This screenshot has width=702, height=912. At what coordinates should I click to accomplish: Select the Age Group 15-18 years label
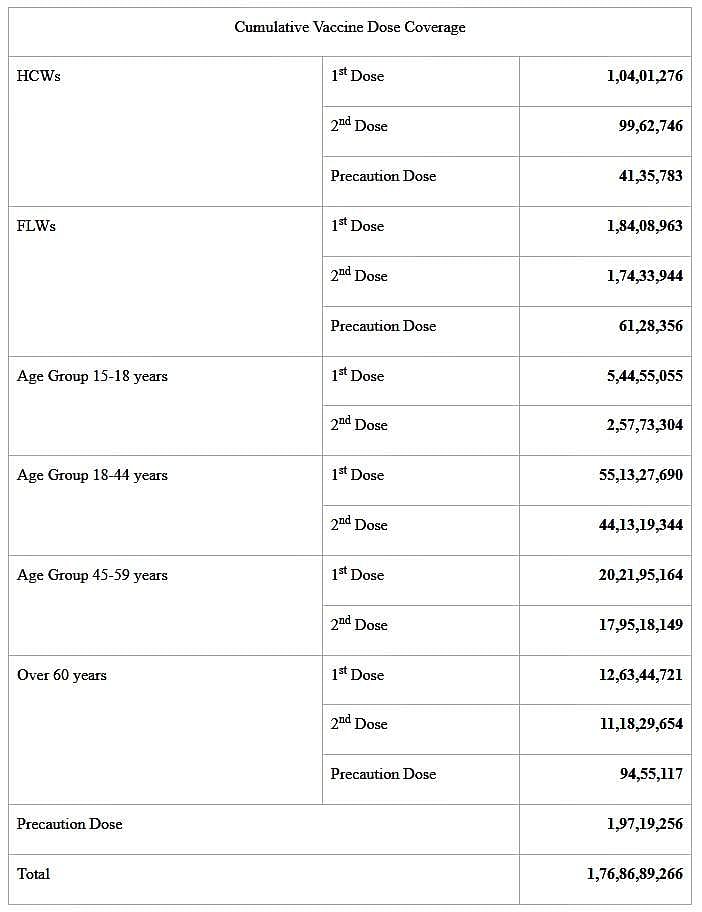click(x=92, y=376)
